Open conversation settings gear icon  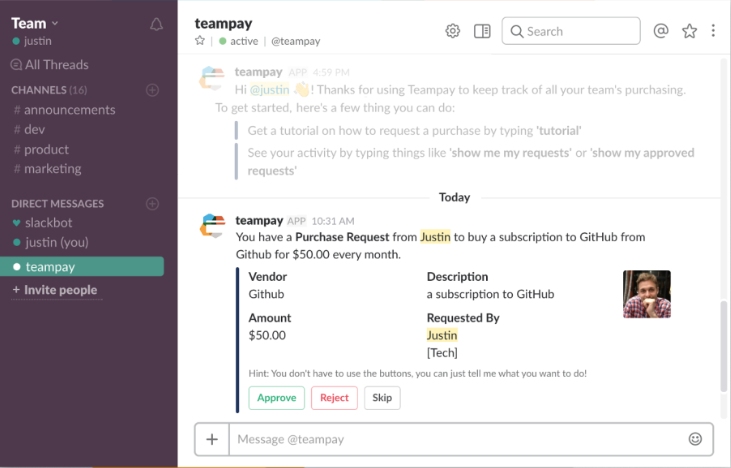[x=452, y=31]
